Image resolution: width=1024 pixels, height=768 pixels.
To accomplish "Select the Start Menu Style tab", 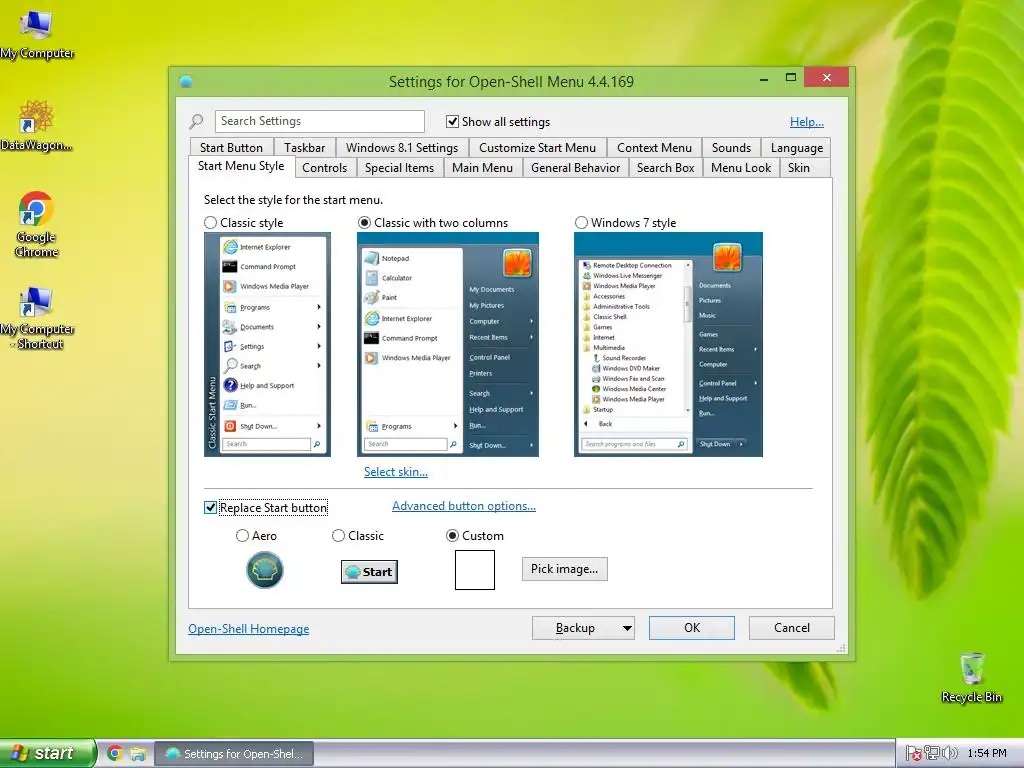I will click(x=241, y=166).
